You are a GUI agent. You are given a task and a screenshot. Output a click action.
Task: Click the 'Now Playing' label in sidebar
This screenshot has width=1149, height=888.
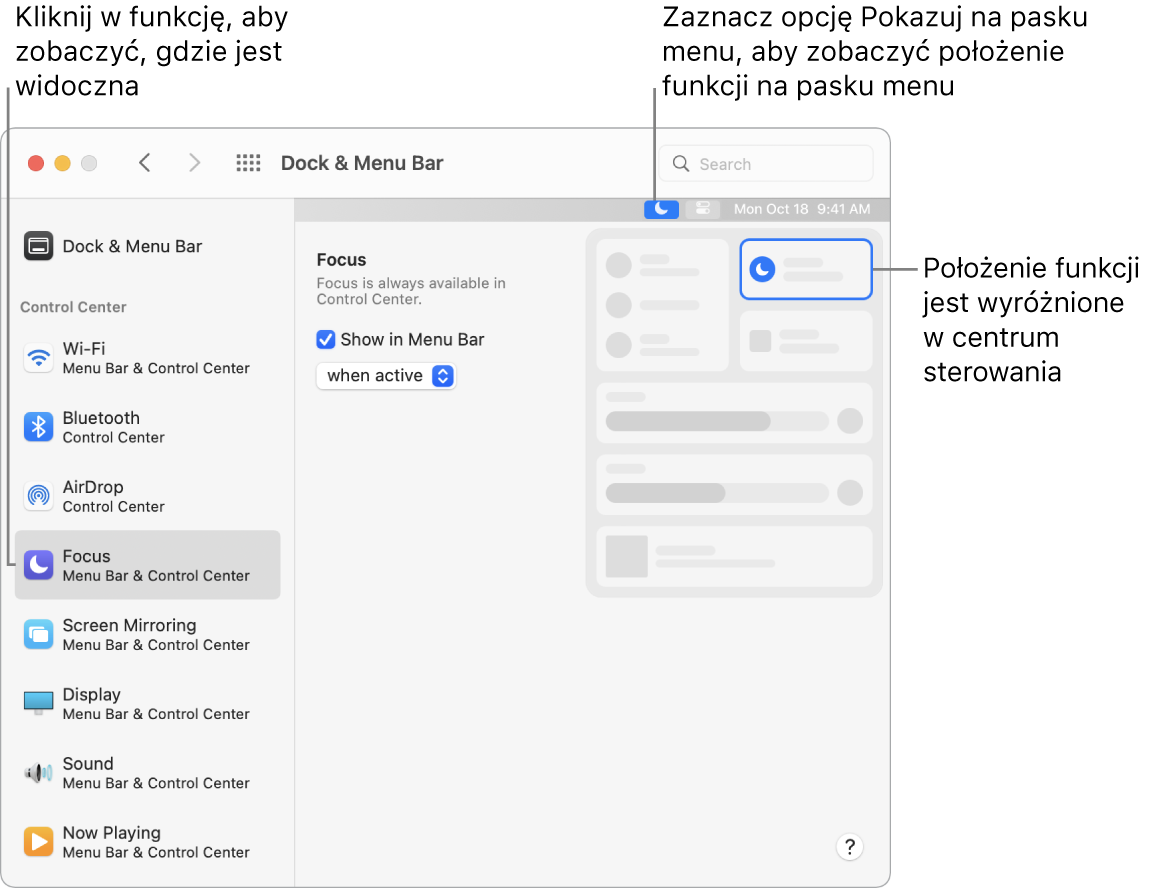point(111,832)
